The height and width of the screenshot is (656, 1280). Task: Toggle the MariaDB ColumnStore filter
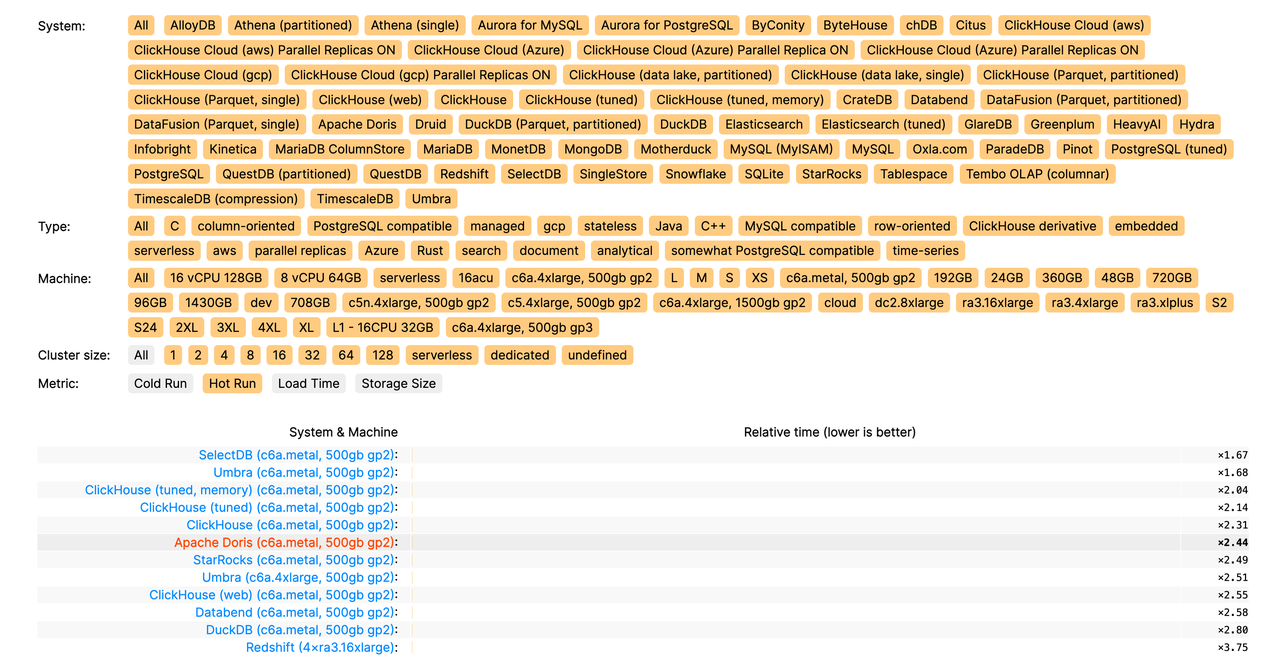coord(340,149)
